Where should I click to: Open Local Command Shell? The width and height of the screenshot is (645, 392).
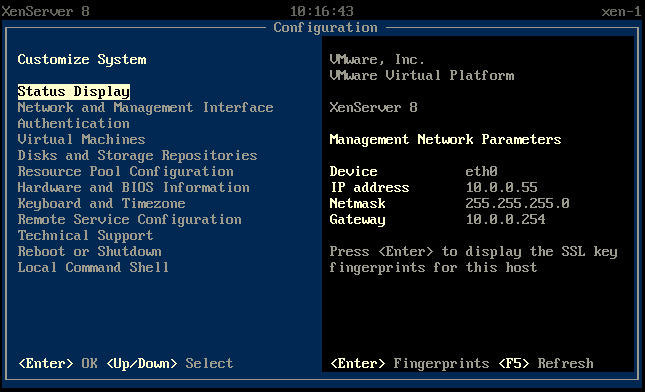pyautogui.click(x=93, y=267)
